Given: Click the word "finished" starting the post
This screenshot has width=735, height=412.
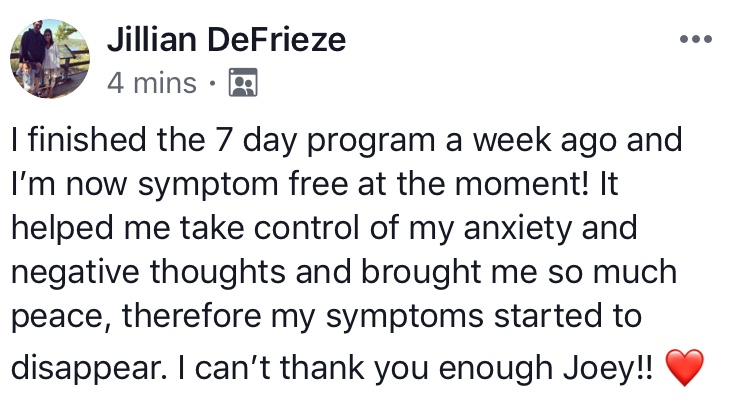Looking at the screenshot, I should [x=87, y=140].
